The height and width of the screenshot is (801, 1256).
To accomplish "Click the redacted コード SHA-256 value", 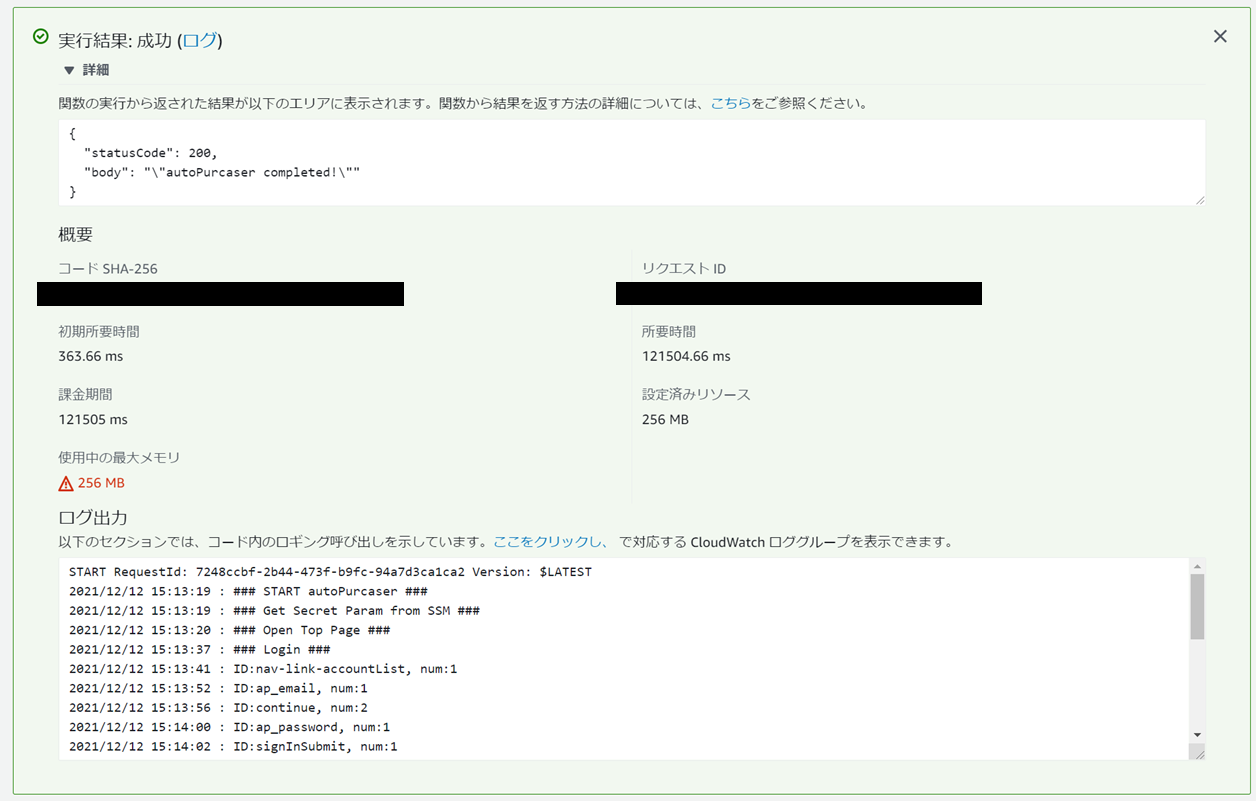I will [220, 294].
